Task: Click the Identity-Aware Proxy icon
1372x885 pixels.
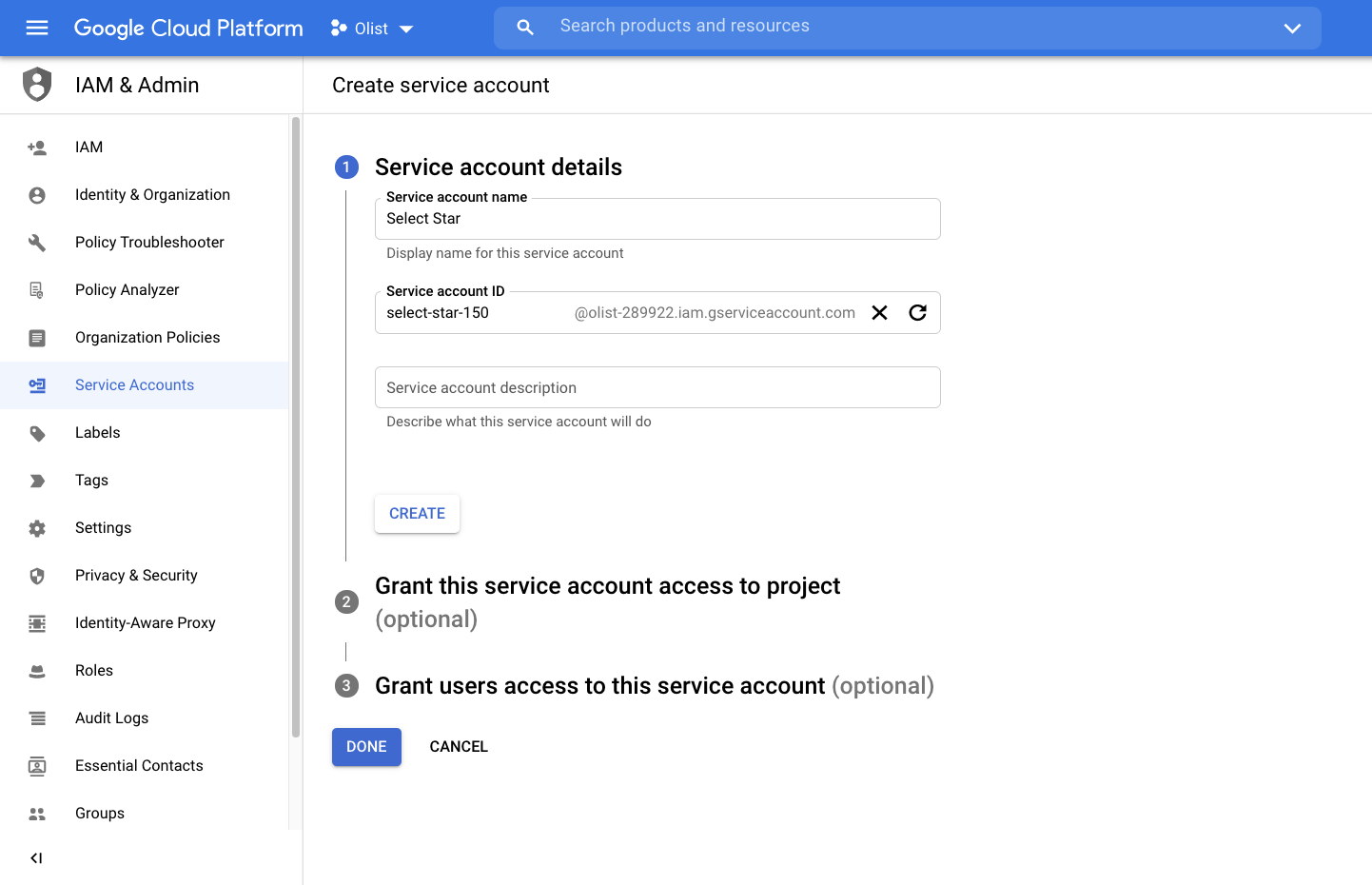Action: (x=37, y=623)
